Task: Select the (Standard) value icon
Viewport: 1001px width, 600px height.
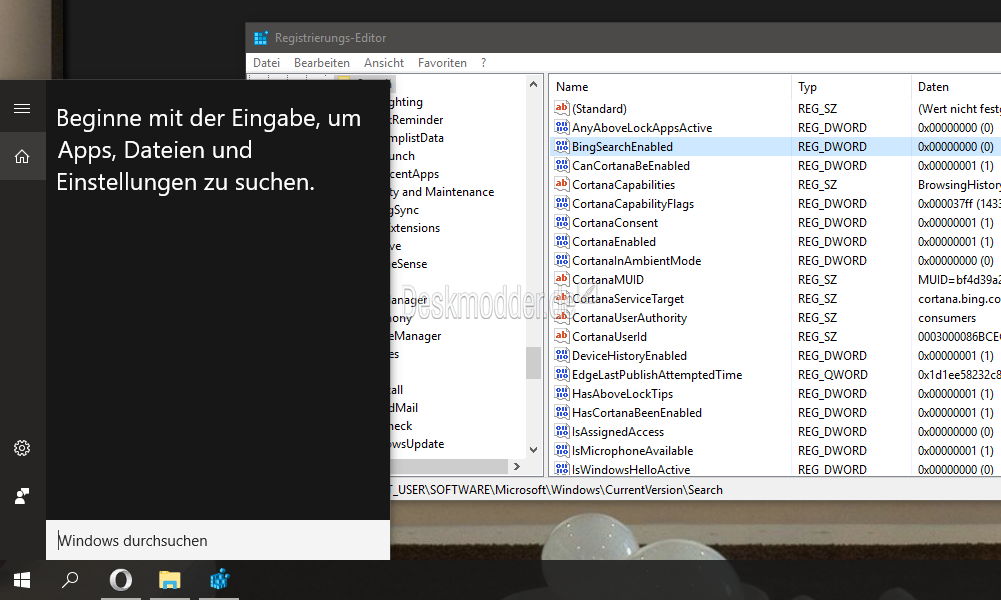Action: 562,109
